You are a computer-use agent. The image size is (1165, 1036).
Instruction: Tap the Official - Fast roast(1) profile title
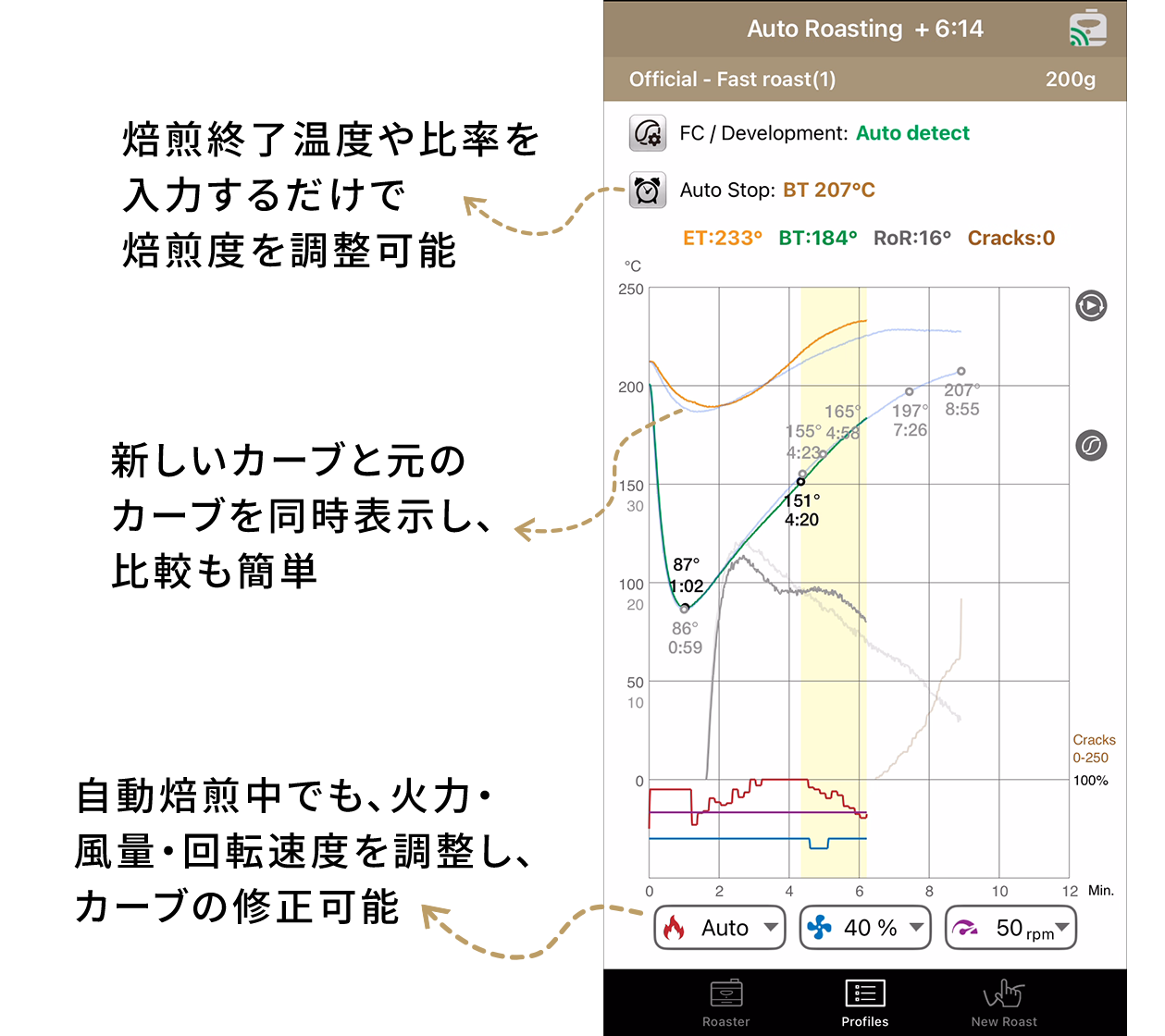click(732, 80)
